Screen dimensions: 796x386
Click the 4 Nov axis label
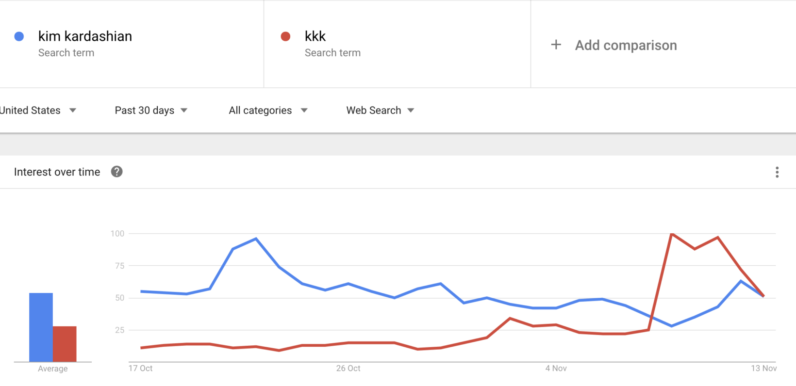[x=556, y=368]
